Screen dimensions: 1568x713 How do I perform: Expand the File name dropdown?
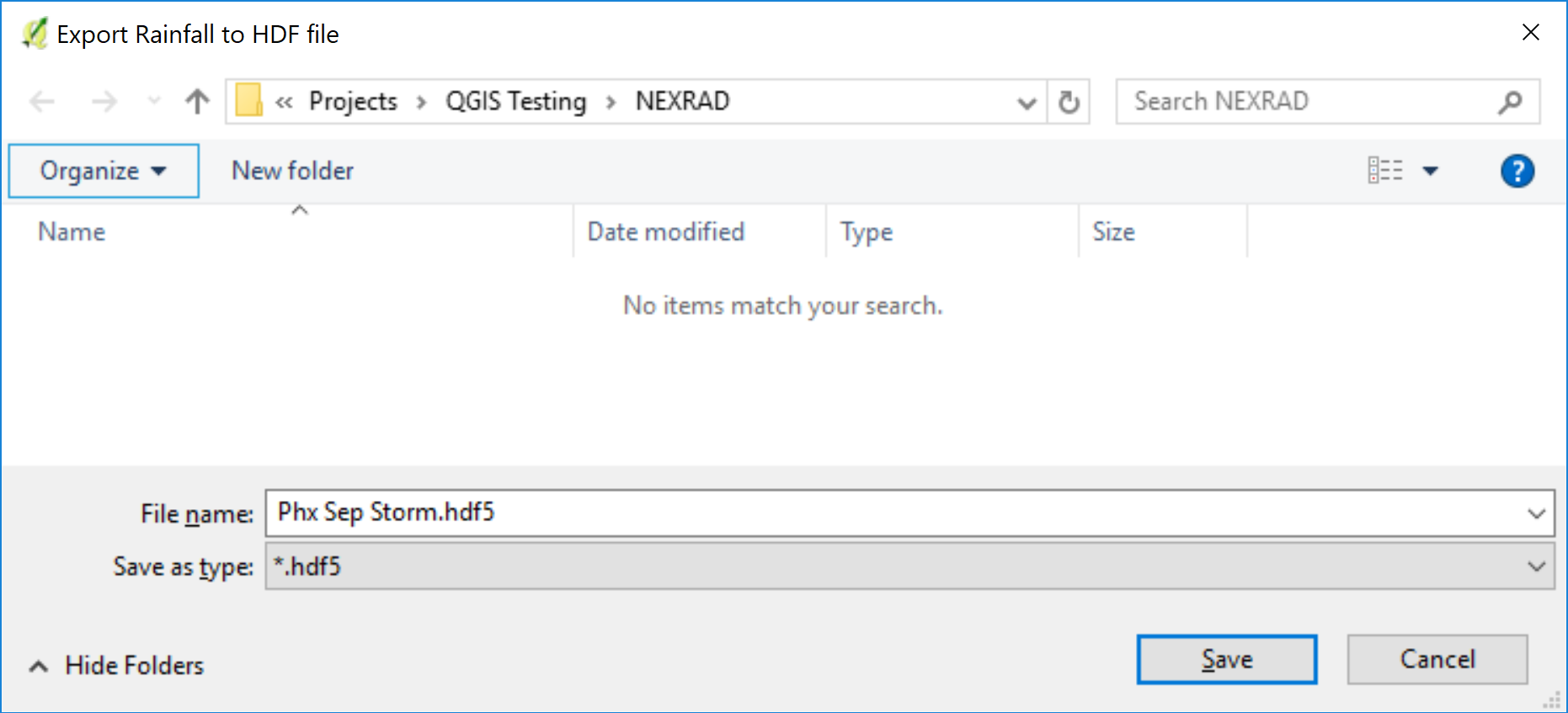tap(1536, 513)
